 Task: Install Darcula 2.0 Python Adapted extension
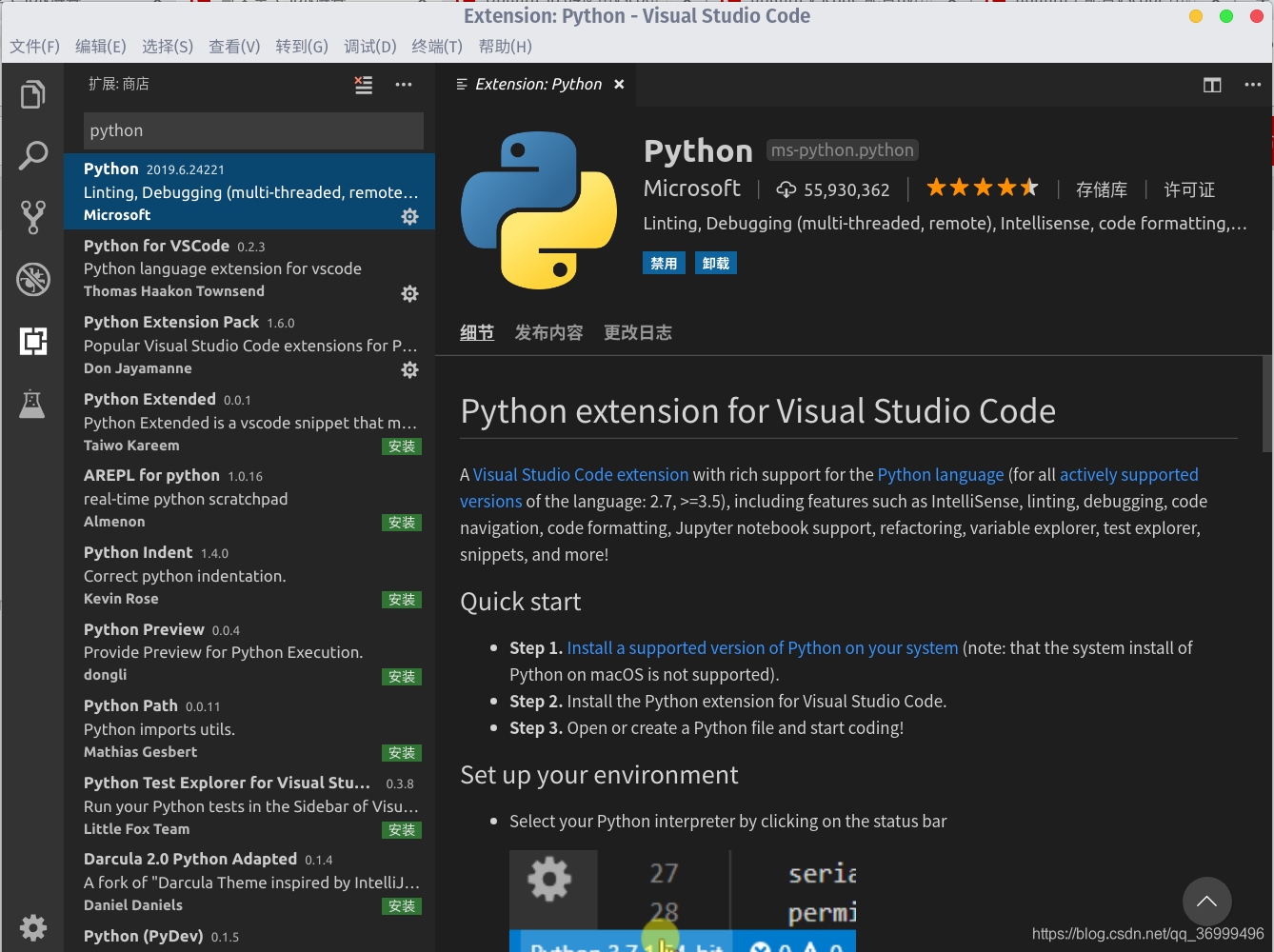tap(402, 906)
